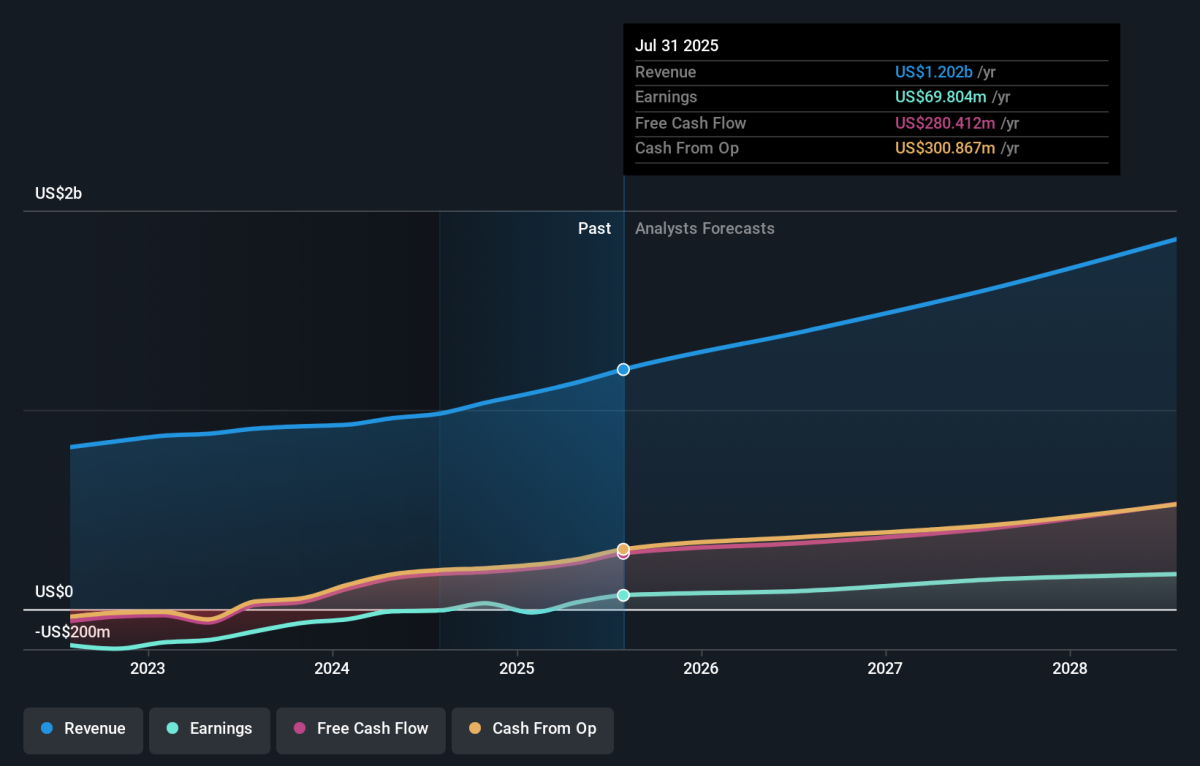Click the 2026 x-axis label

coord(701,667)
